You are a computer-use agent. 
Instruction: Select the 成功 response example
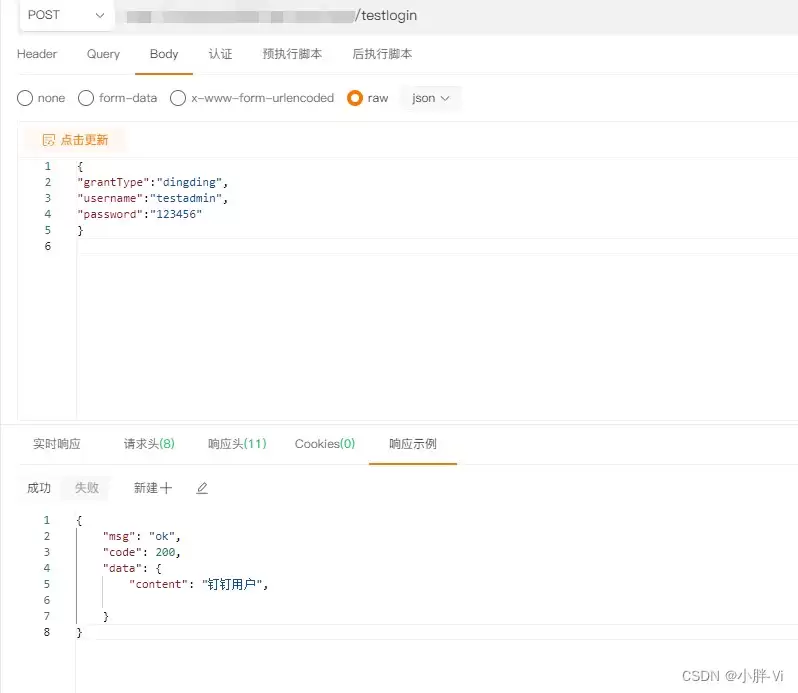pyautogui.click(x=39, y=488)
